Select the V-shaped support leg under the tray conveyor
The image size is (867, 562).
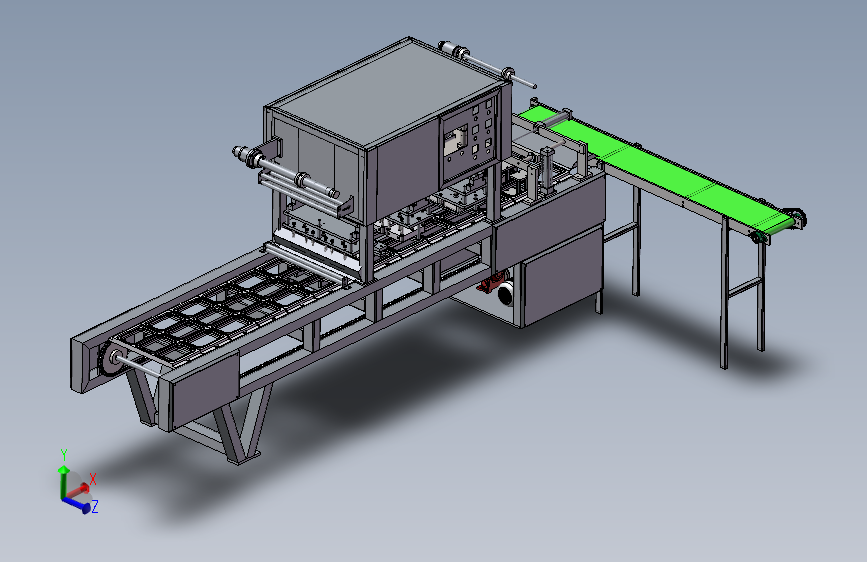point(243,423)
